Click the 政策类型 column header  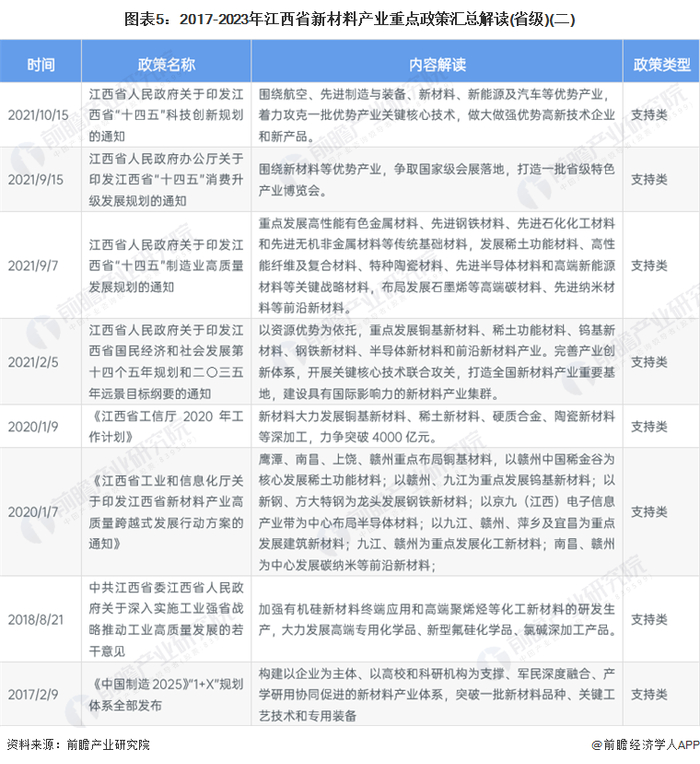point(662,64)
